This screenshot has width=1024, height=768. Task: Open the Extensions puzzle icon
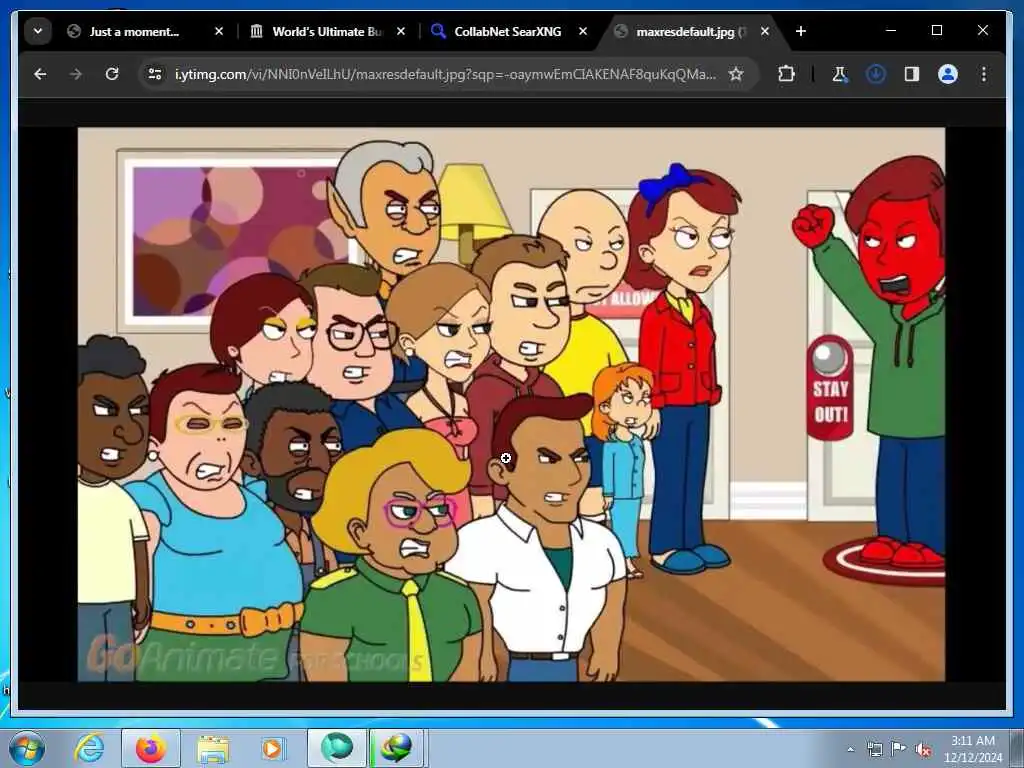[x=786, y=74]
